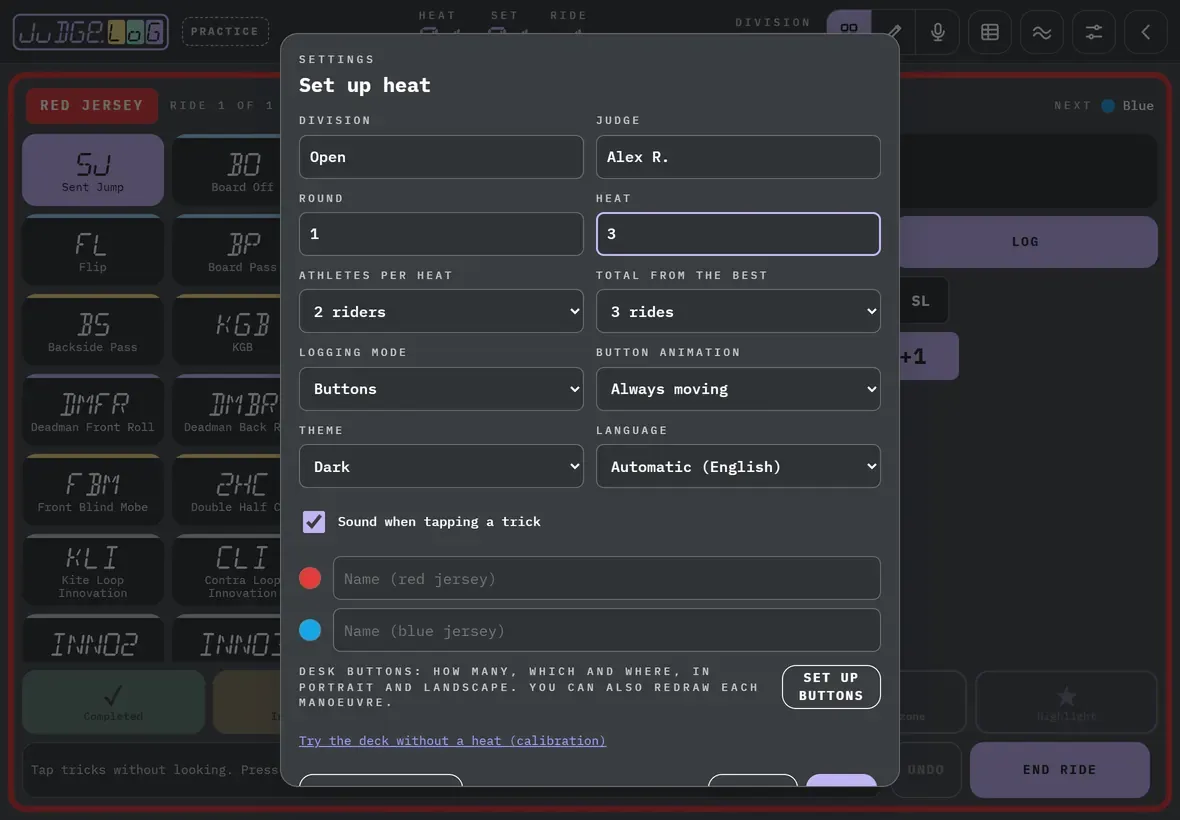The image size is (1180, 820).
Task: Click the red jersey color dot
Action: [310, 578]
